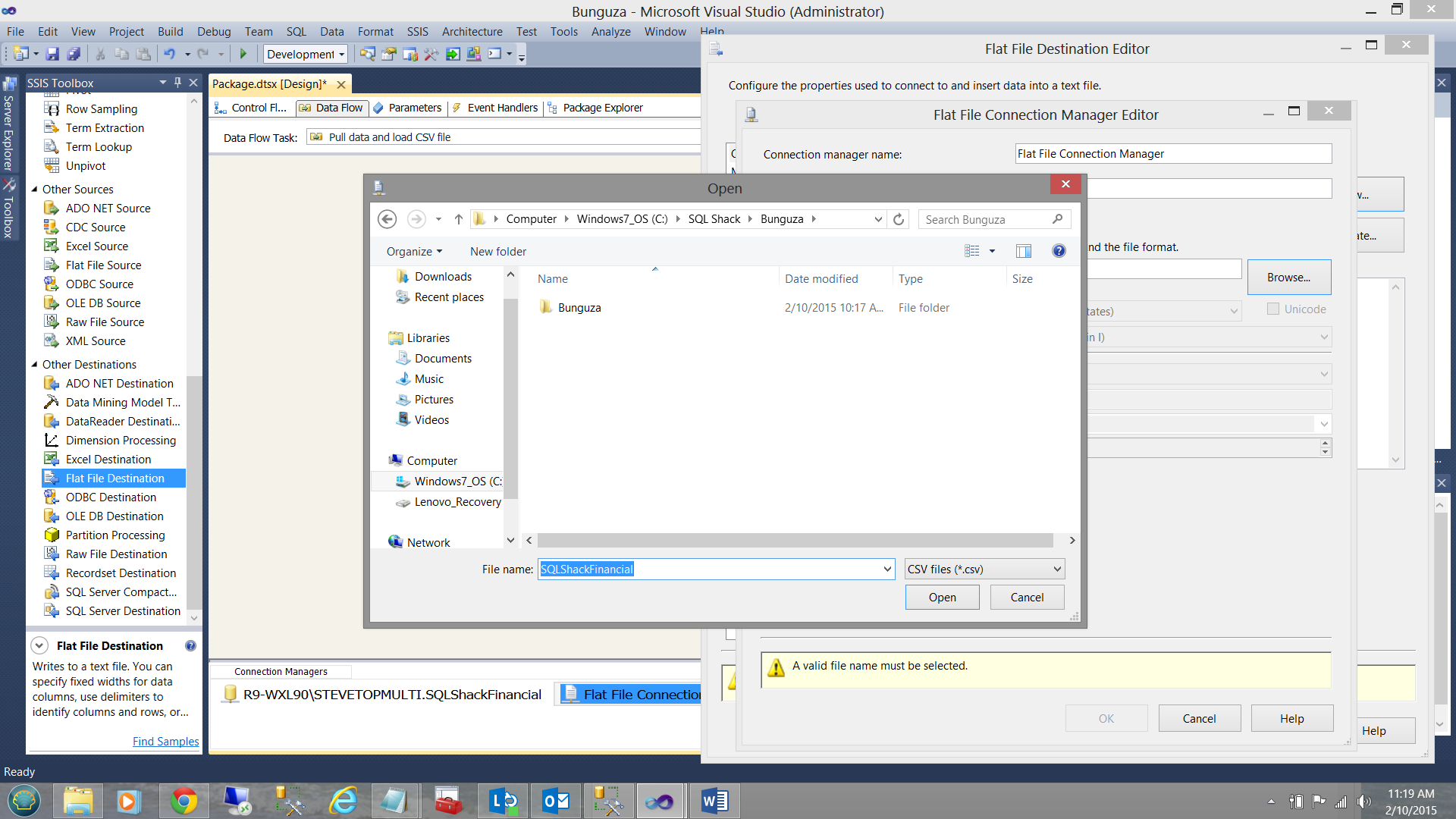Screen dimensions: 1456x819
Task: Click the Back arrow in Open dialog
Action: (x=387, y=219)
